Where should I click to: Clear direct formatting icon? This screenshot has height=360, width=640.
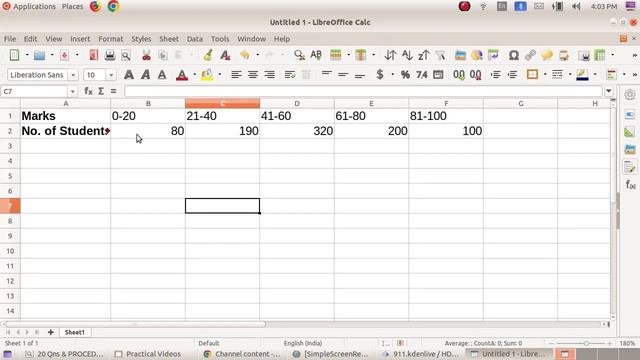[225, 55]
